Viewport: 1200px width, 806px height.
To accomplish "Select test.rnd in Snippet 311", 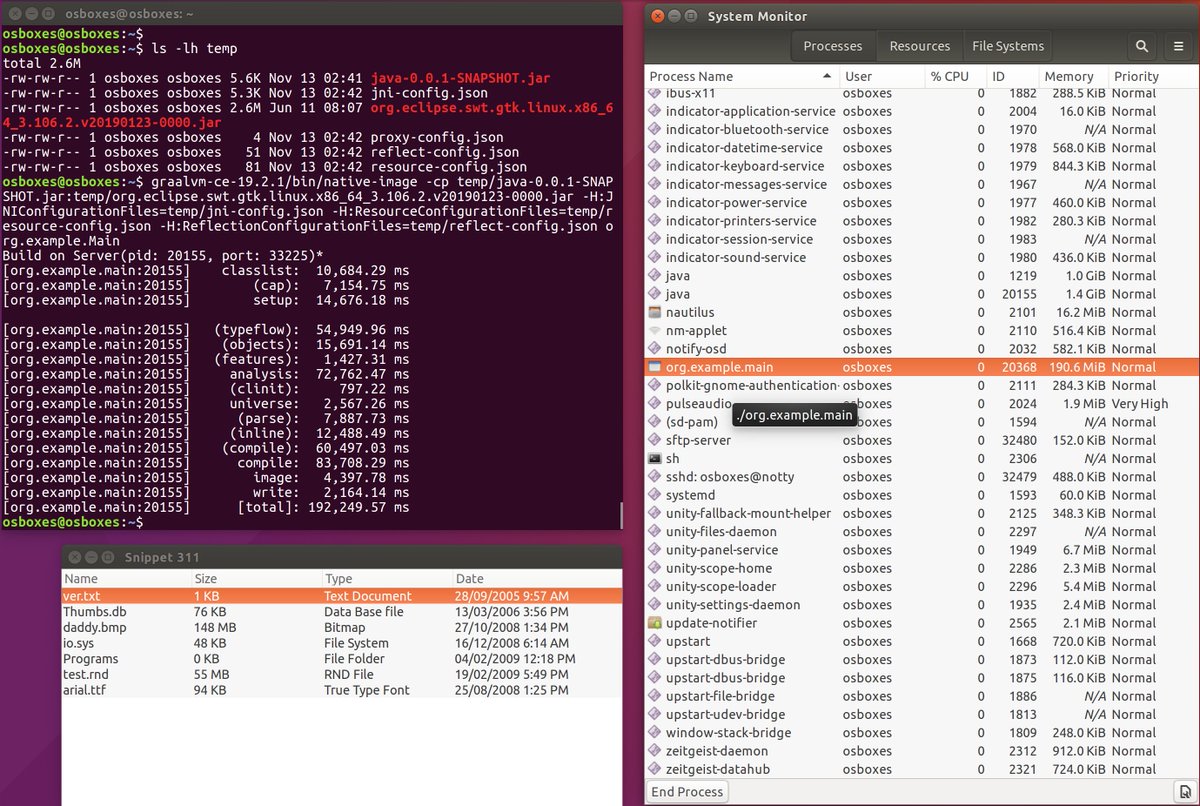I will pos(341,675).
